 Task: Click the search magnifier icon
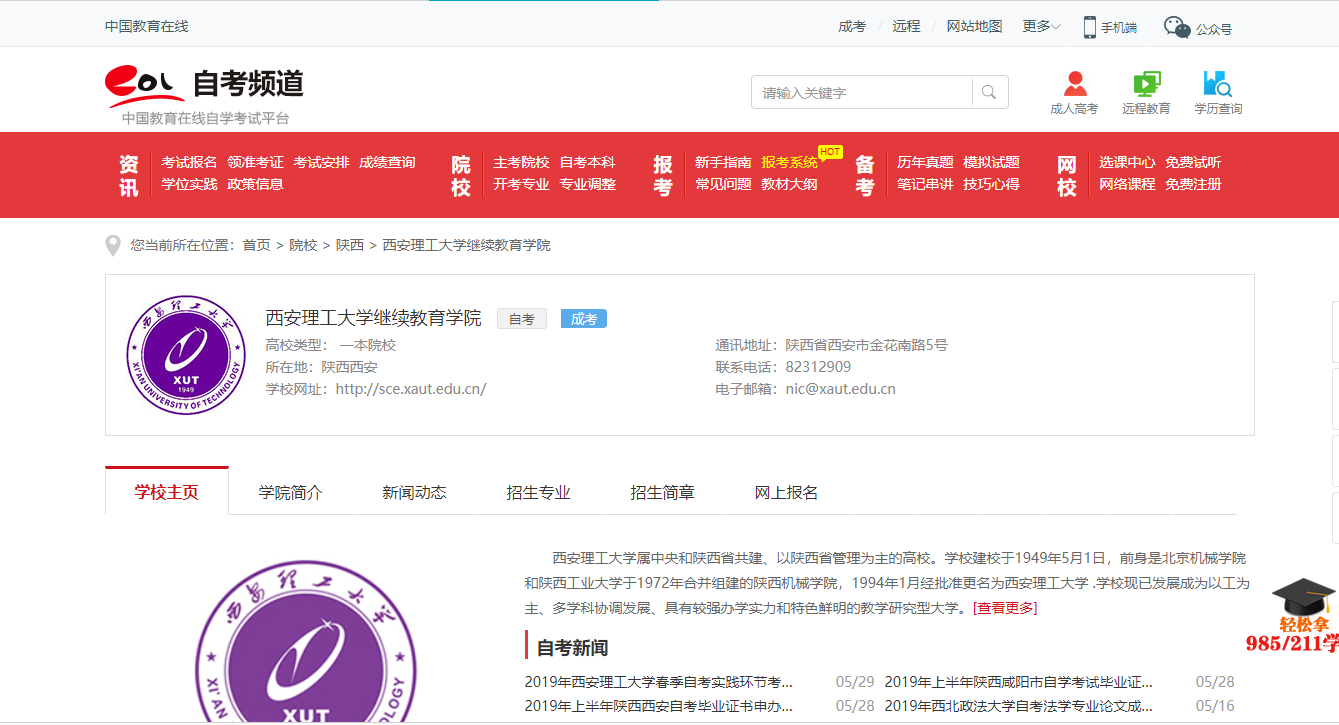(989, 92)
